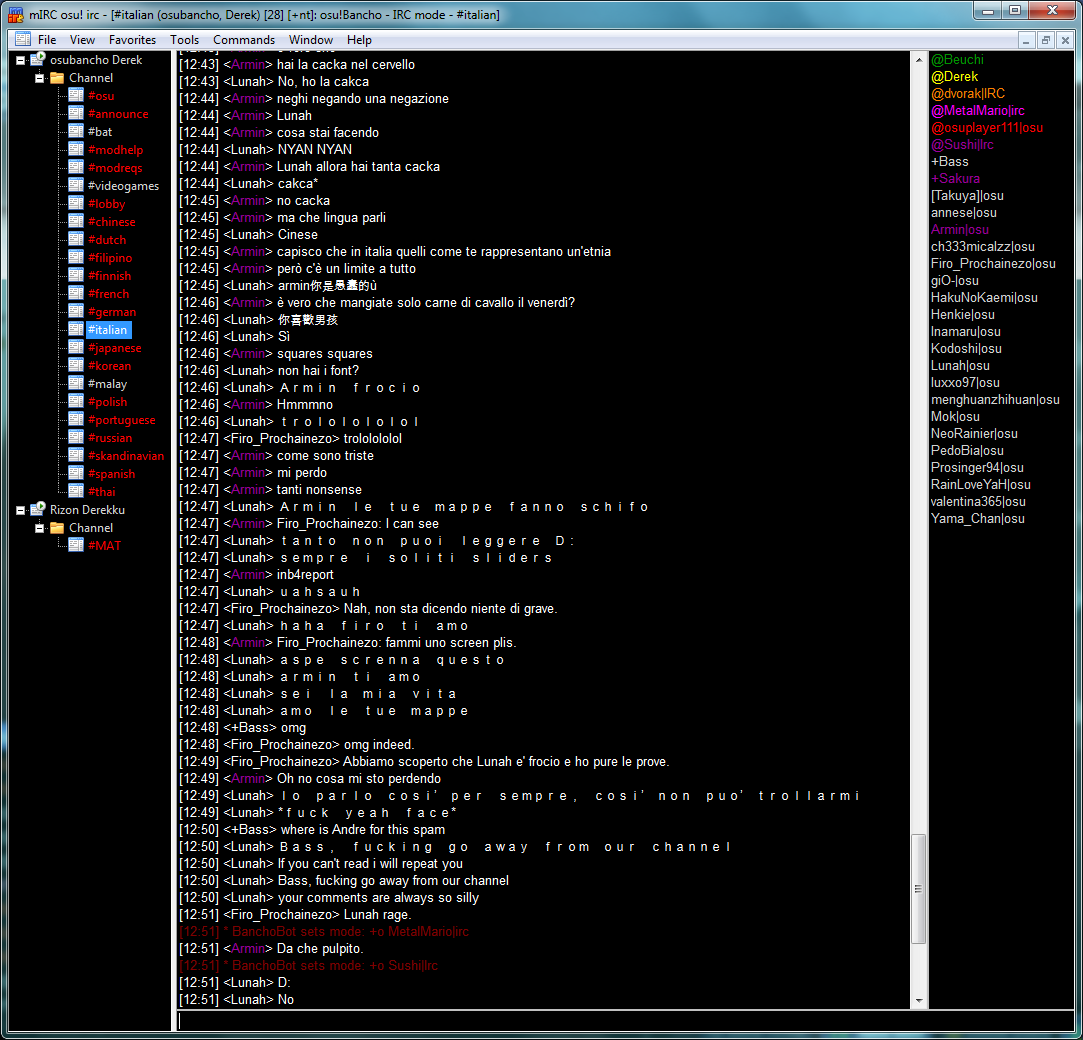The height and width of the screenshot is (1040, 1083).
Task: Collapse the Channel folder under Rizon Derekku
Action: click(40, 528)
